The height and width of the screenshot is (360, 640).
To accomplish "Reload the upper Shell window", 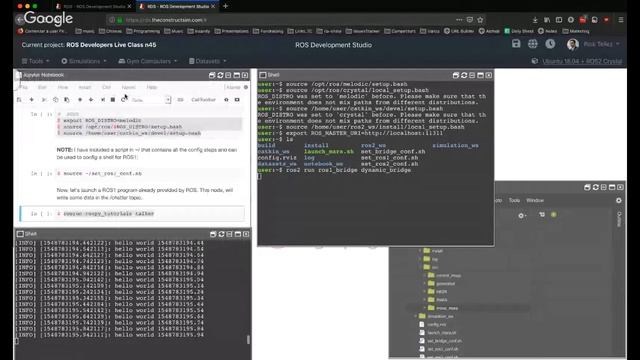I will pyautogui.click(x=464, y=75).
